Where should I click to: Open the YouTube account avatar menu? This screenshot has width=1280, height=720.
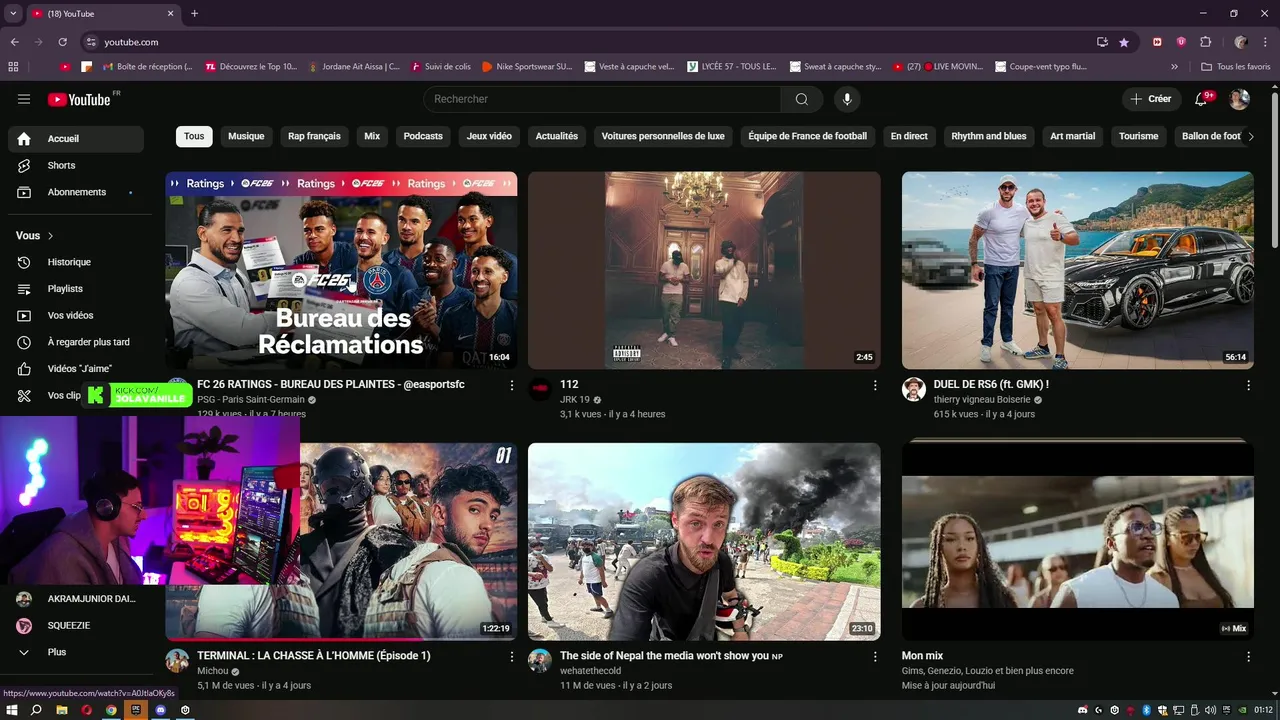[x=1239, y=99]
